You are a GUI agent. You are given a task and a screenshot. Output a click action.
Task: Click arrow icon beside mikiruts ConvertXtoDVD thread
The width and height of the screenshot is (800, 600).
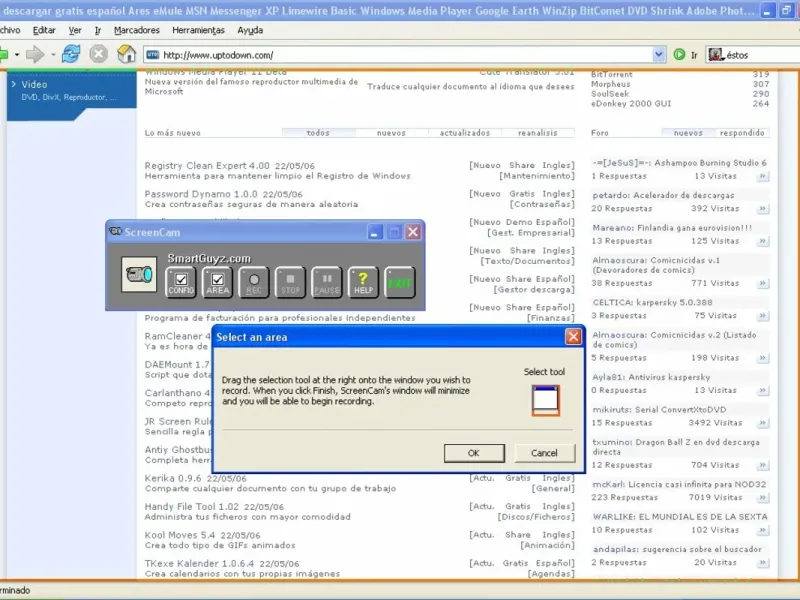(x=763, y=423)
